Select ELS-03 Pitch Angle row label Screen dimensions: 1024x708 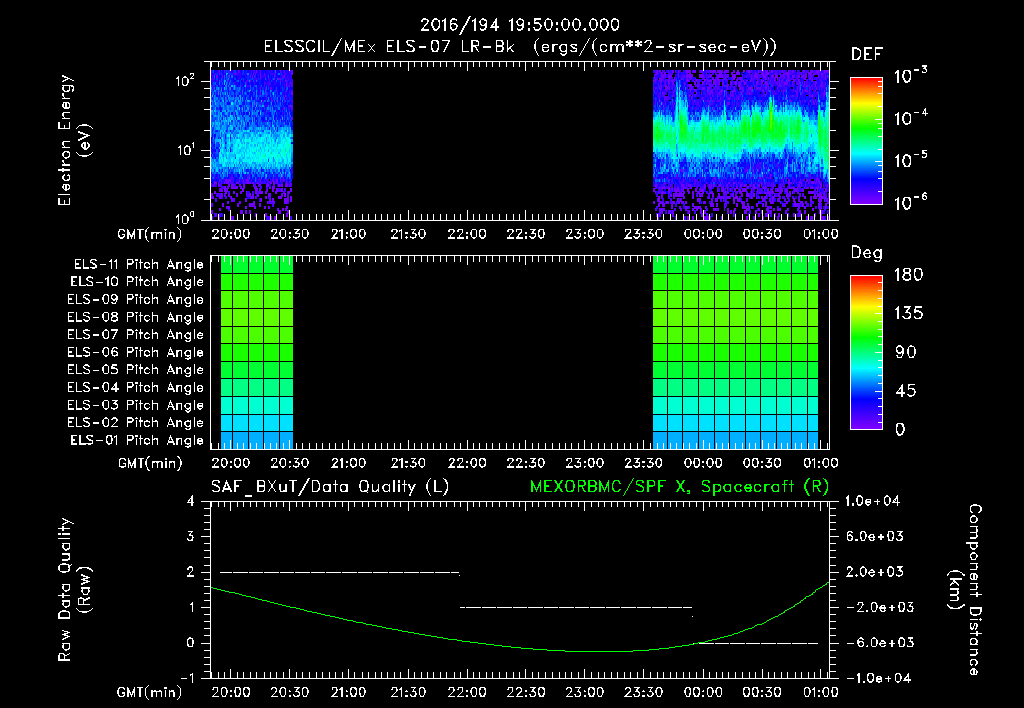(136, 406)
